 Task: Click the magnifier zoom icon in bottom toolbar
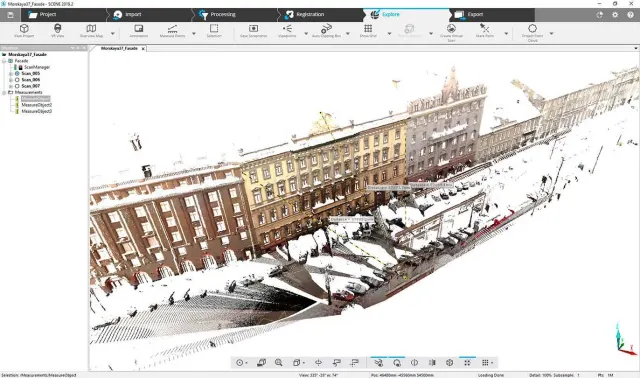click(x=279, y=362)
